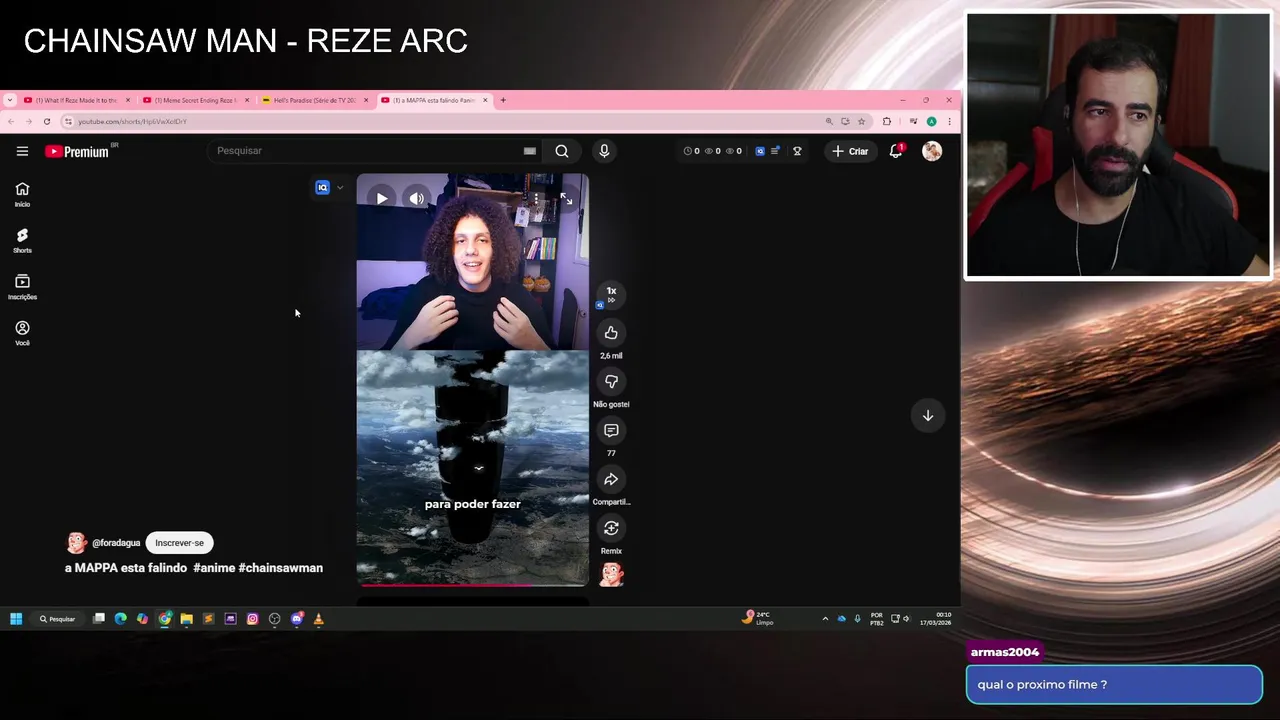Switch to the 'What If Reze Made It' tab

click(x=77, y=100)
